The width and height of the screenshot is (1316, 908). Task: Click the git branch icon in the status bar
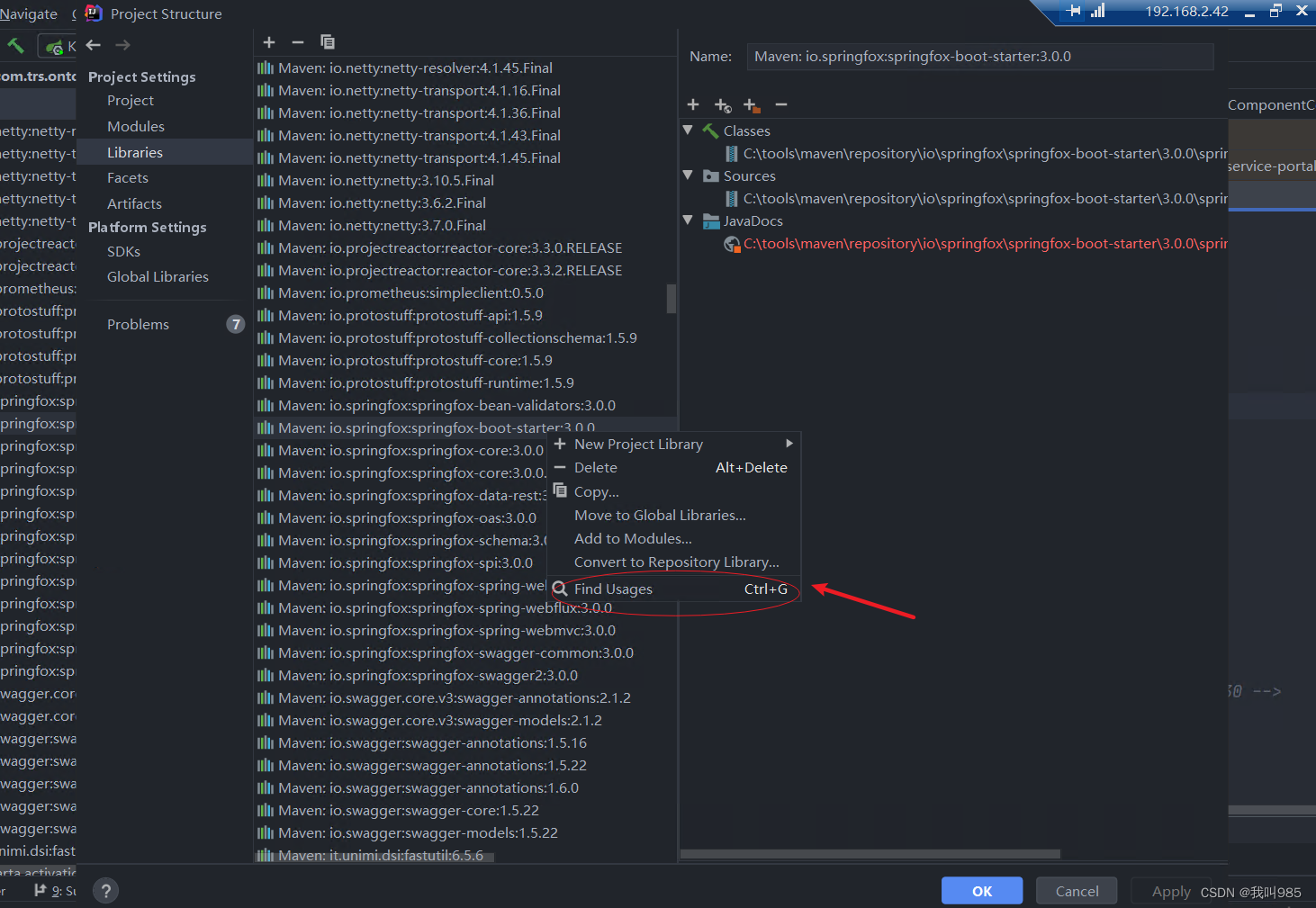click(40, 890)
